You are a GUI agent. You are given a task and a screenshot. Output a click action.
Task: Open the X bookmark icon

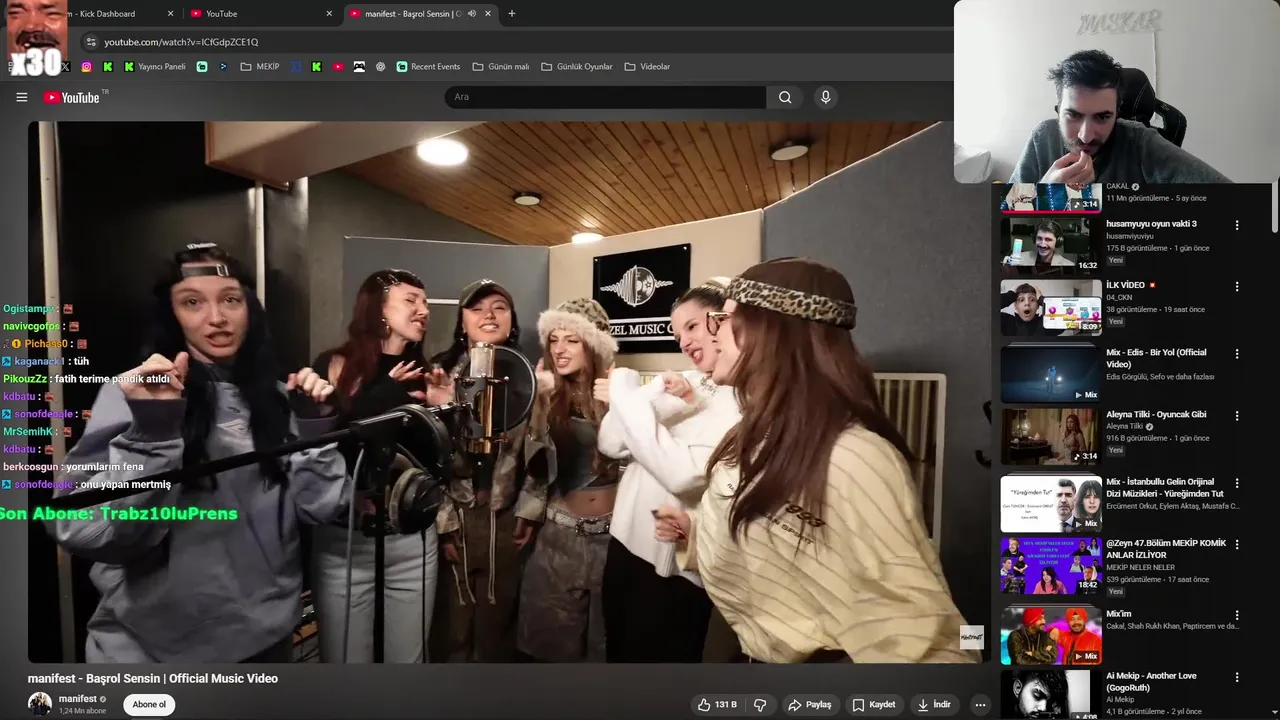point(65,67)
